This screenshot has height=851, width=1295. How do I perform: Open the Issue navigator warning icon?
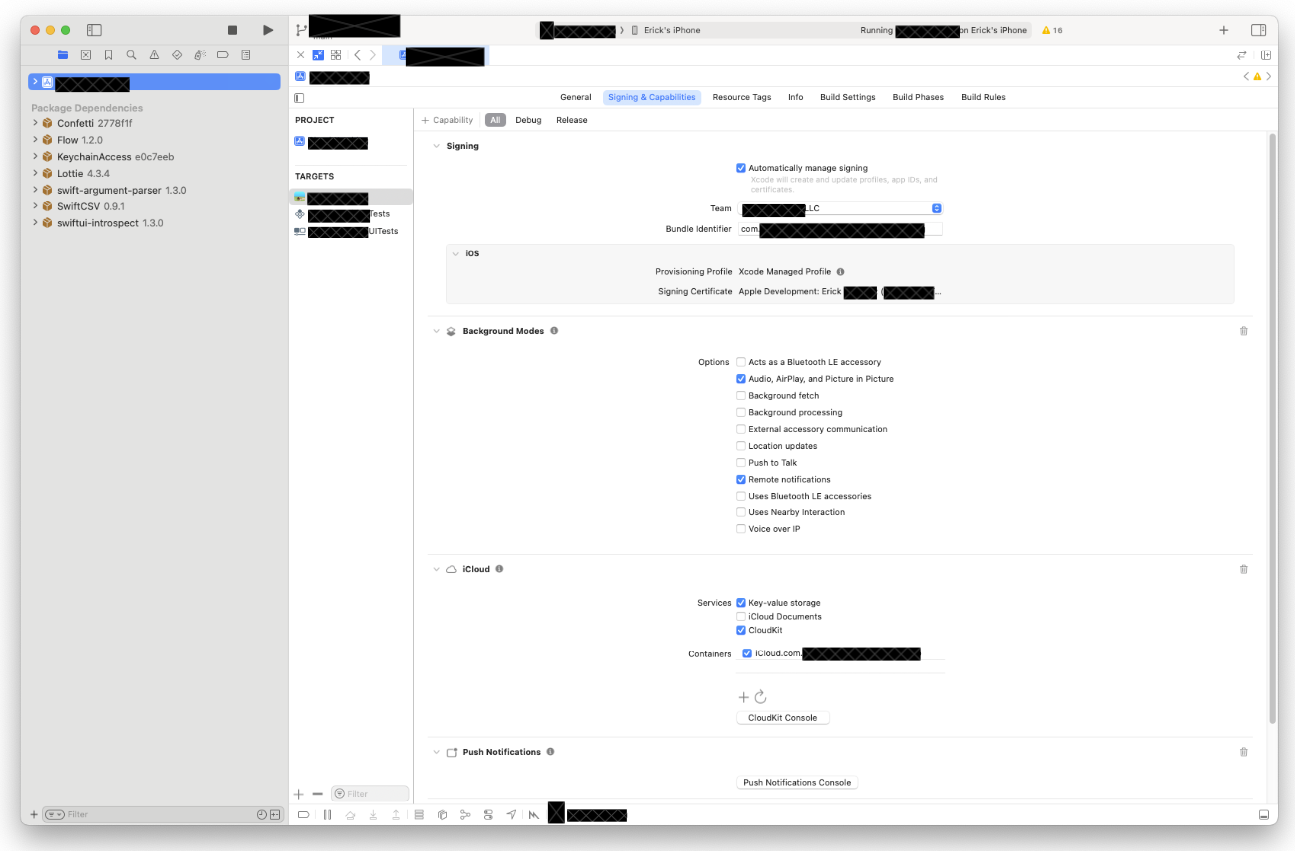154,55
